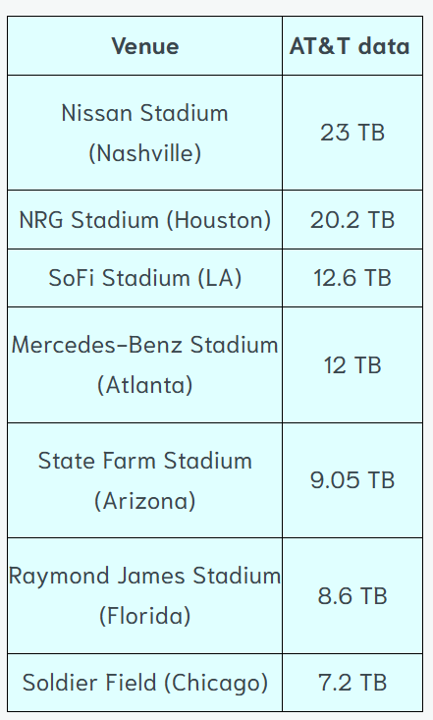Click the Soldier Field (Chicago) cell
The height and width of the screenshot is (720, 433).
coord(145,682)
